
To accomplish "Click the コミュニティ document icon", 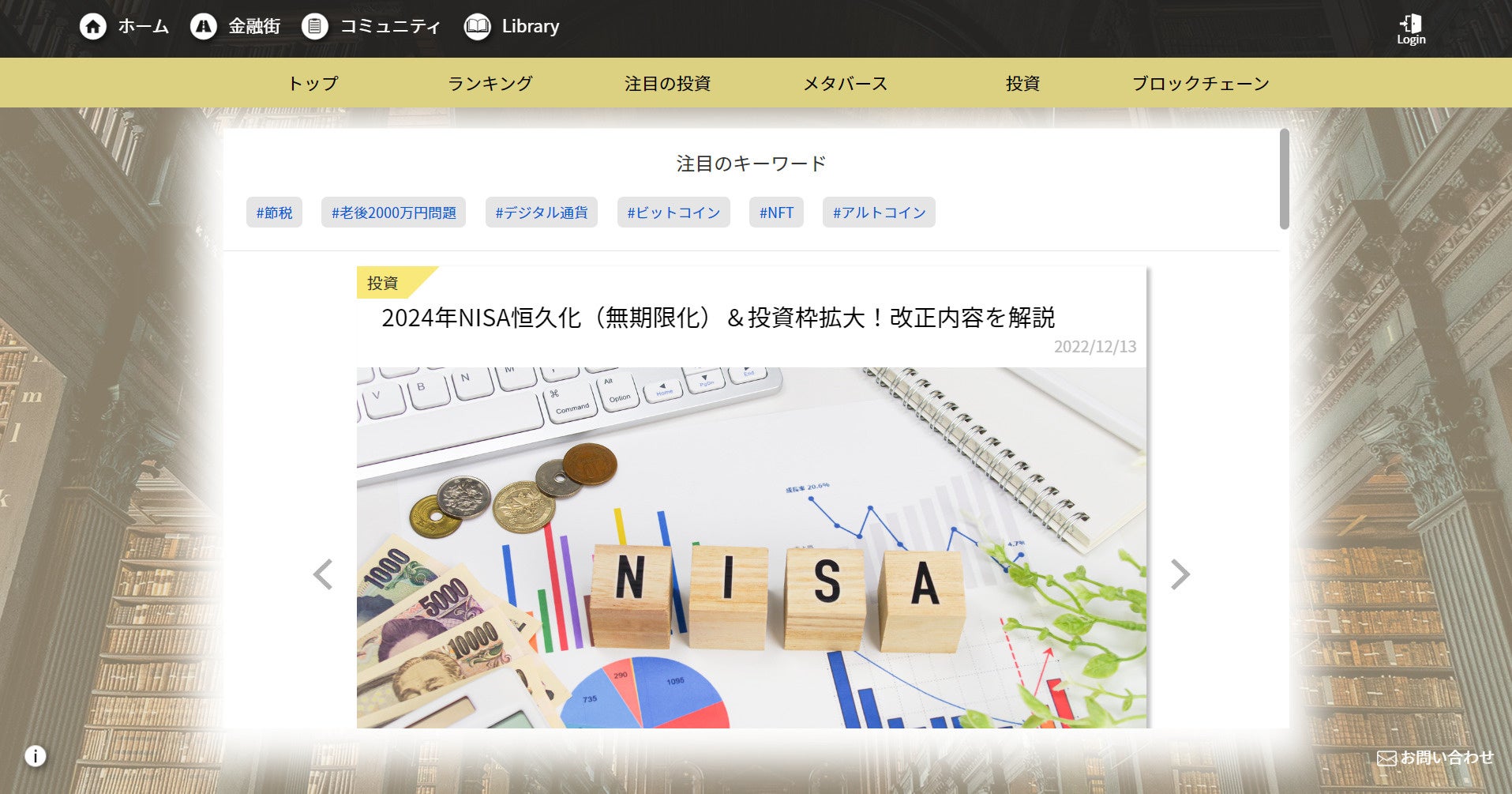I will pyautogui.click(x=315, y=26).
